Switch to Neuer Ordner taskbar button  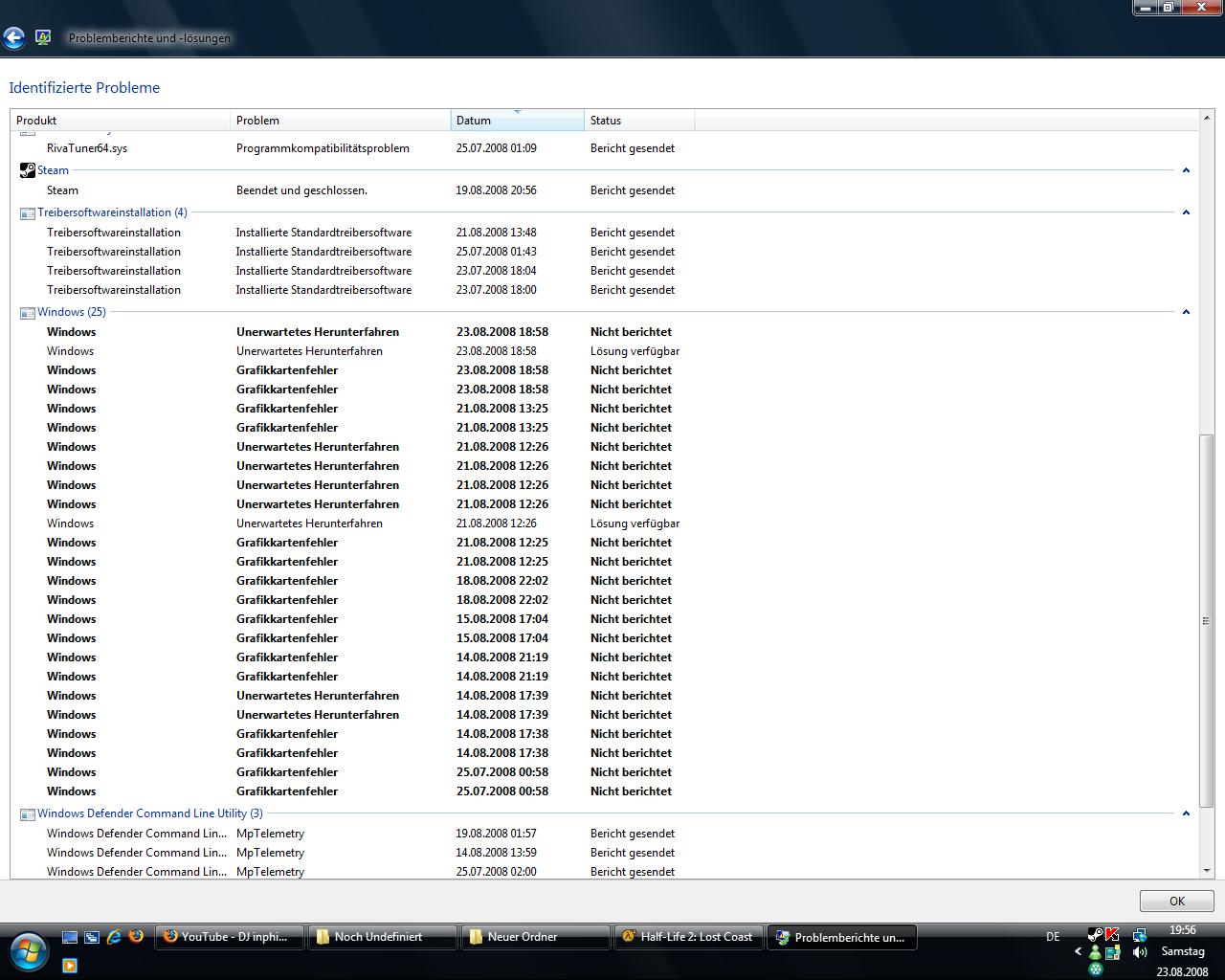(x=535, y=937)
